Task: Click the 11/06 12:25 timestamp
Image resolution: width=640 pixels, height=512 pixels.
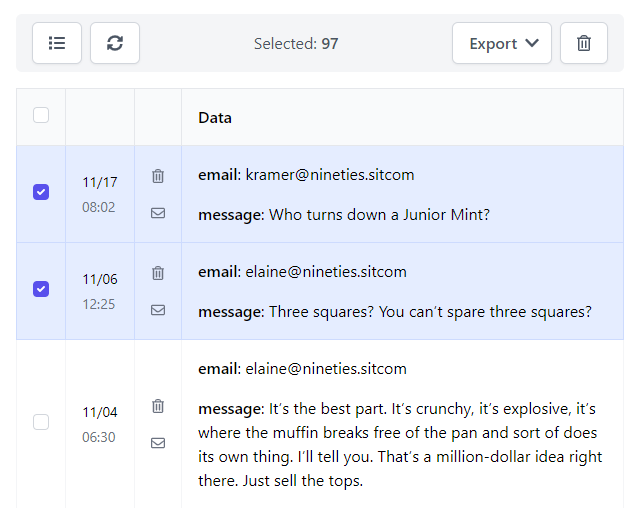Action: (100, 292)
